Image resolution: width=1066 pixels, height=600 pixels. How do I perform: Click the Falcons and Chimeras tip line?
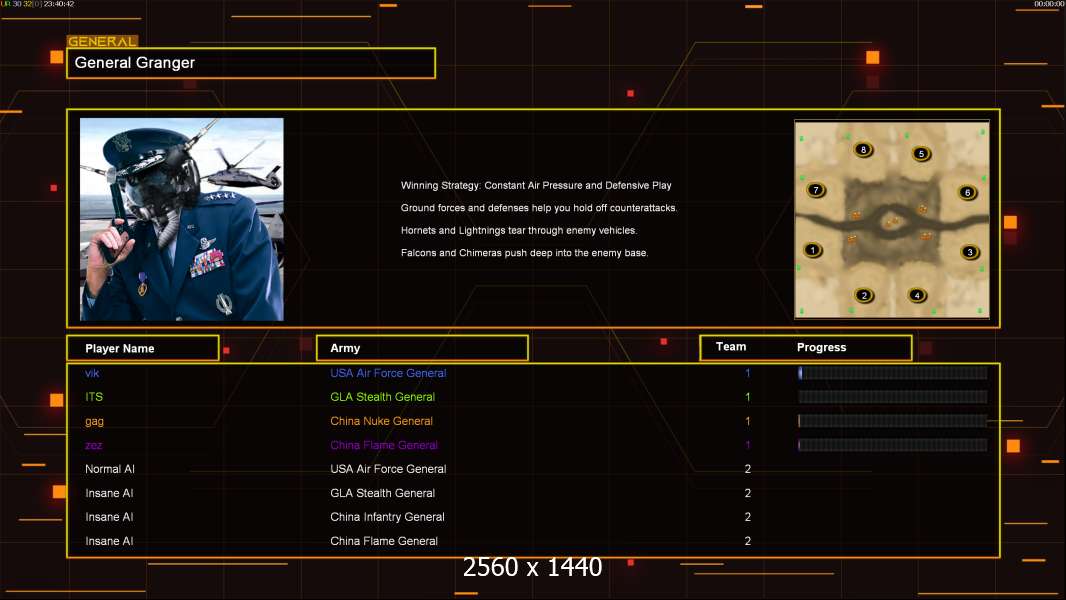525,253
